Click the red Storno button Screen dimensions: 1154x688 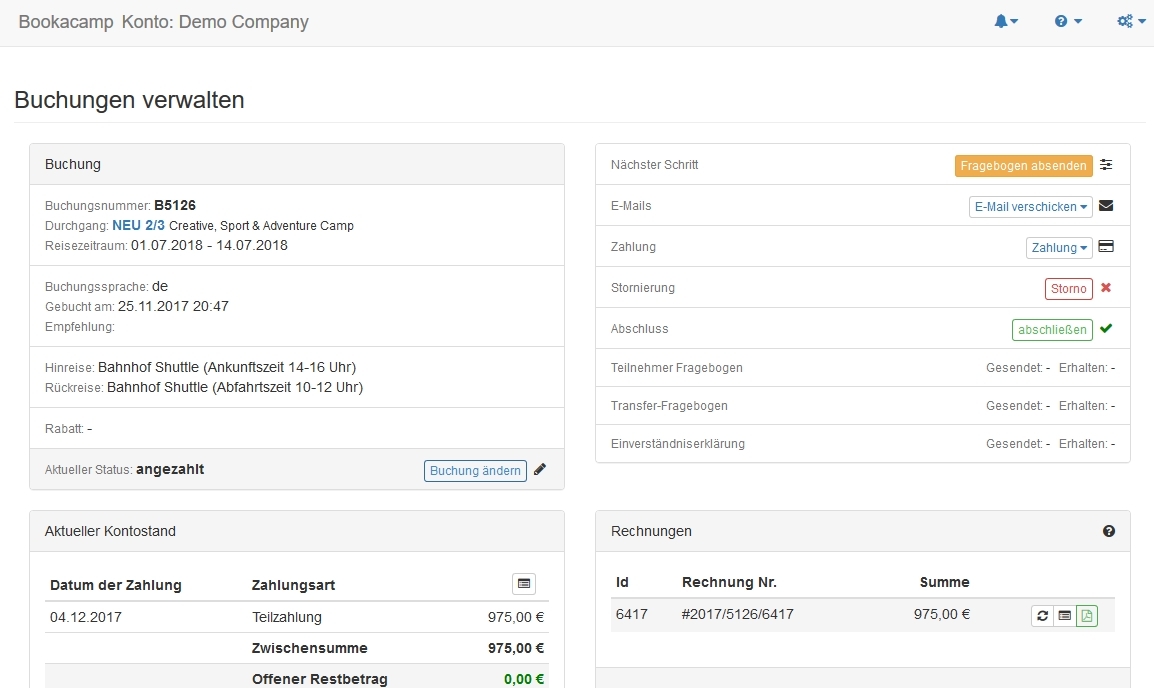(x=1068, y=289)
